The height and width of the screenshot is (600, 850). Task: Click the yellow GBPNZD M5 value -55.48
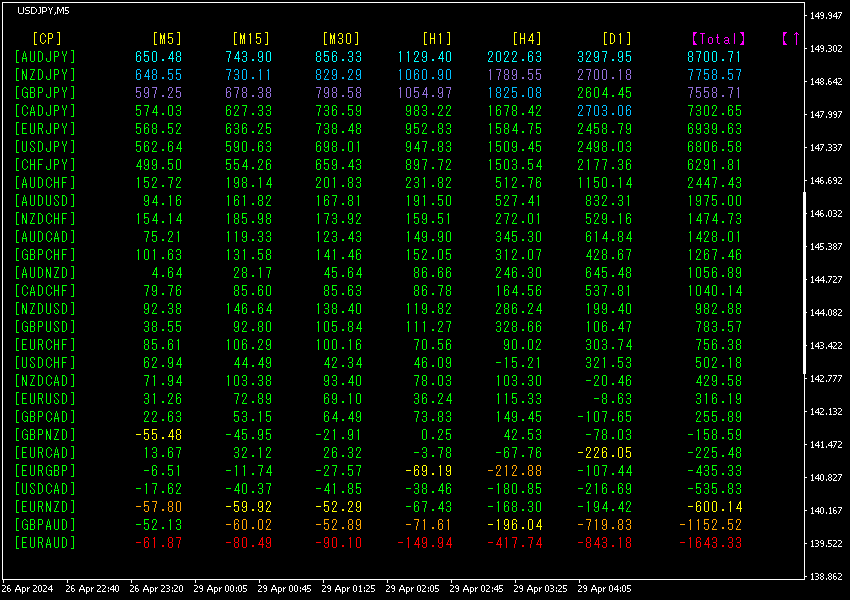point(158,435)
